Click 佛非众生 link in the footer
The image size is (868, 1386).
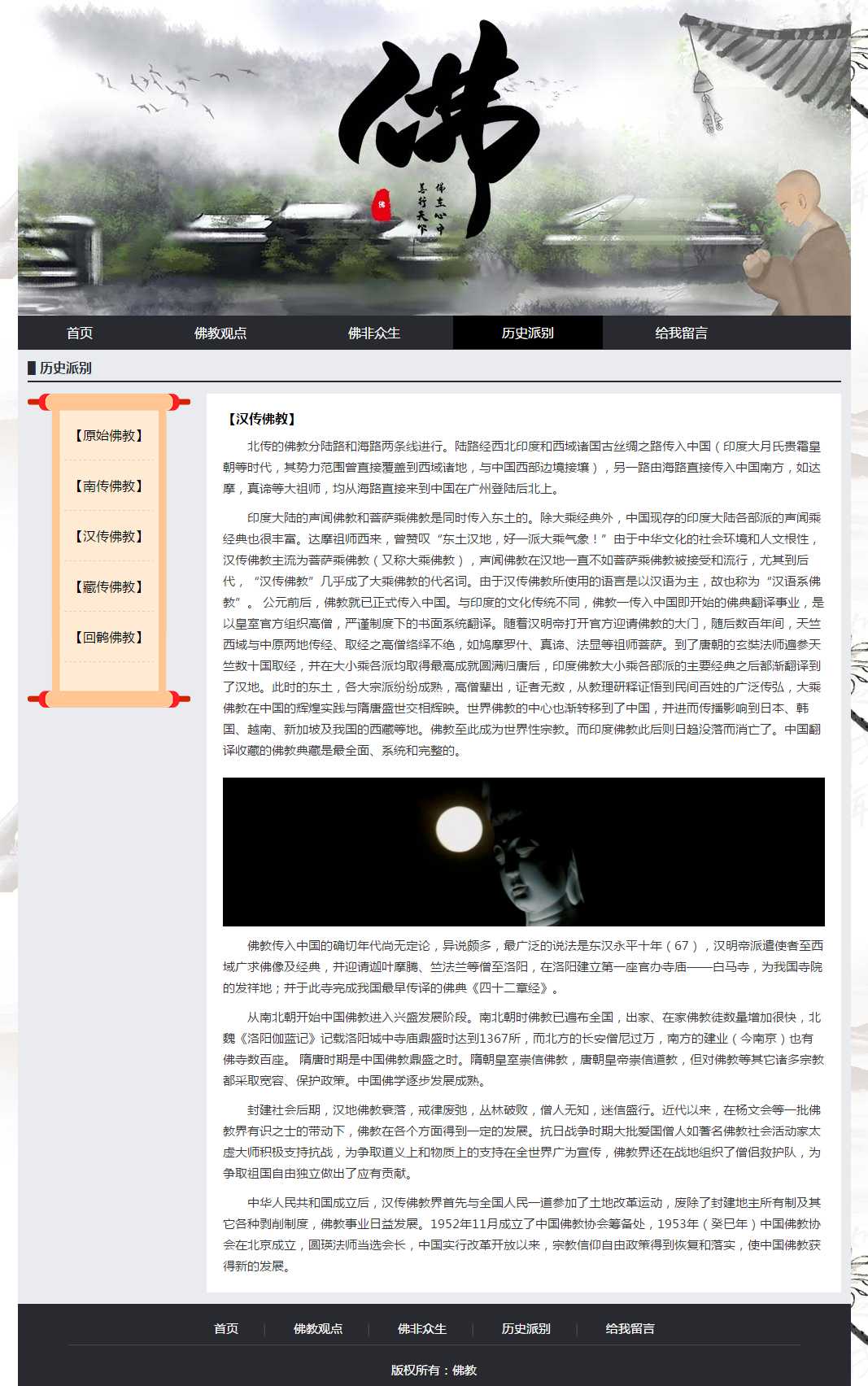422,1328
